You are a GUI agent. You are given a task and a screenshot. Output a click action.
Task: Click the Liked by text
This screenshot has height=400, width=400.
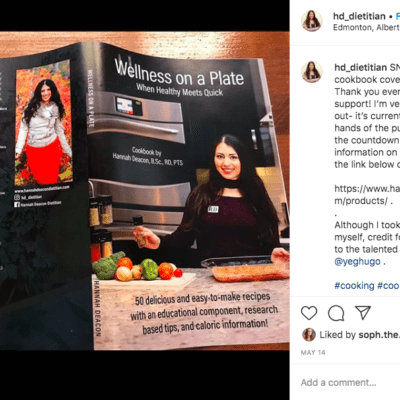pyautogui.click(x=338, y=335)
